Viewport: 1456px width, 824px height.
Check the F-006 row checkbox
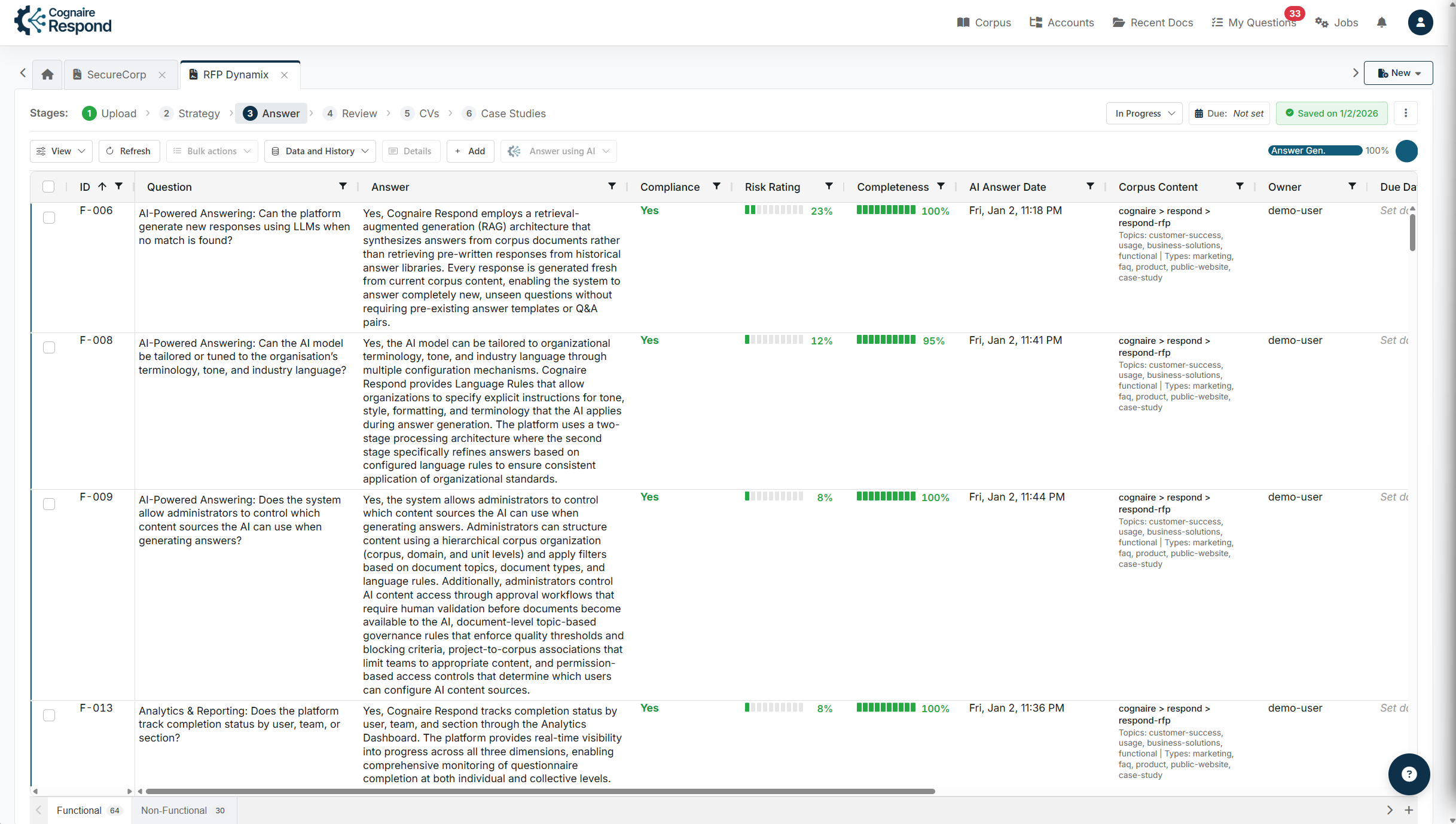point(49,218)
